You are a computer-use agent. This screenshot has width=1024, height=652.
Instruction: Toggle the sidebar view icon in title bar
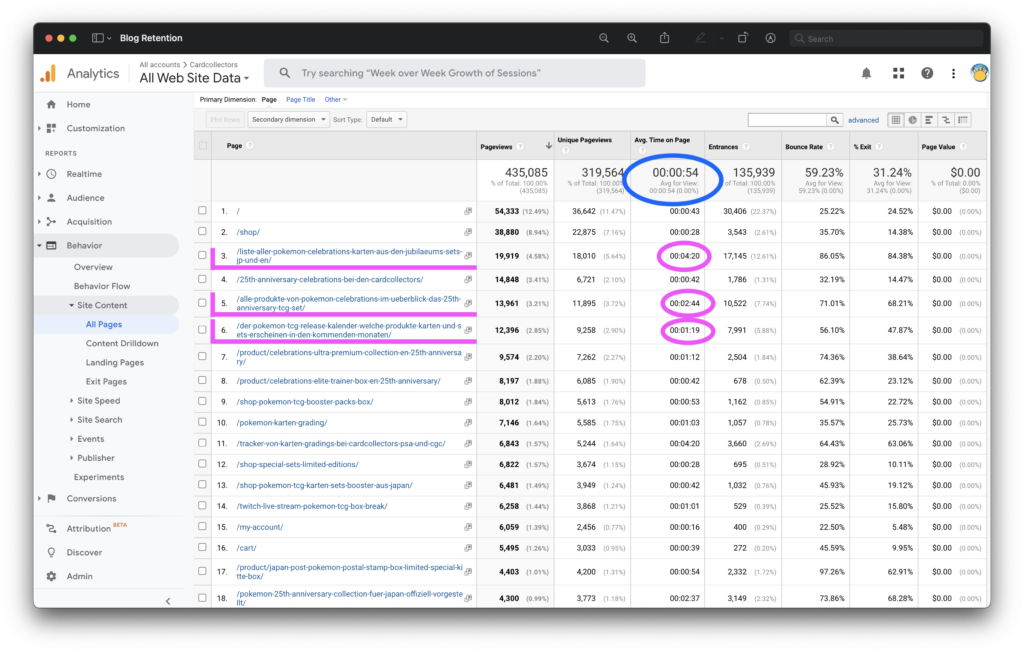coord(98,38)
